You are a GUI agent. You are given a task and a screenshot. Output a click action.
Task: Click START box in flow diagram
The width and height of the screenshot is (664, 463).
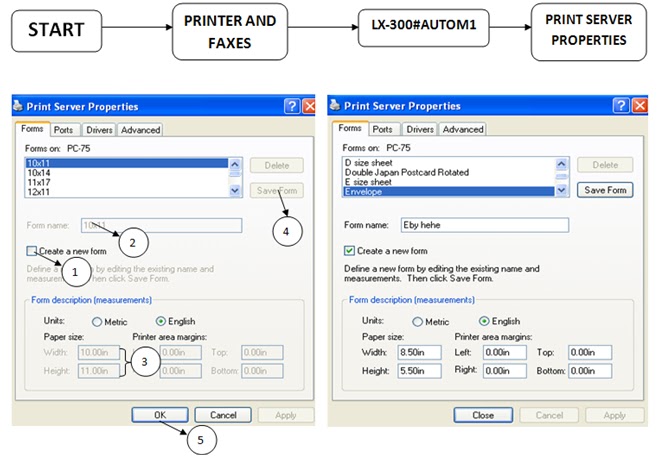point(56,30)
